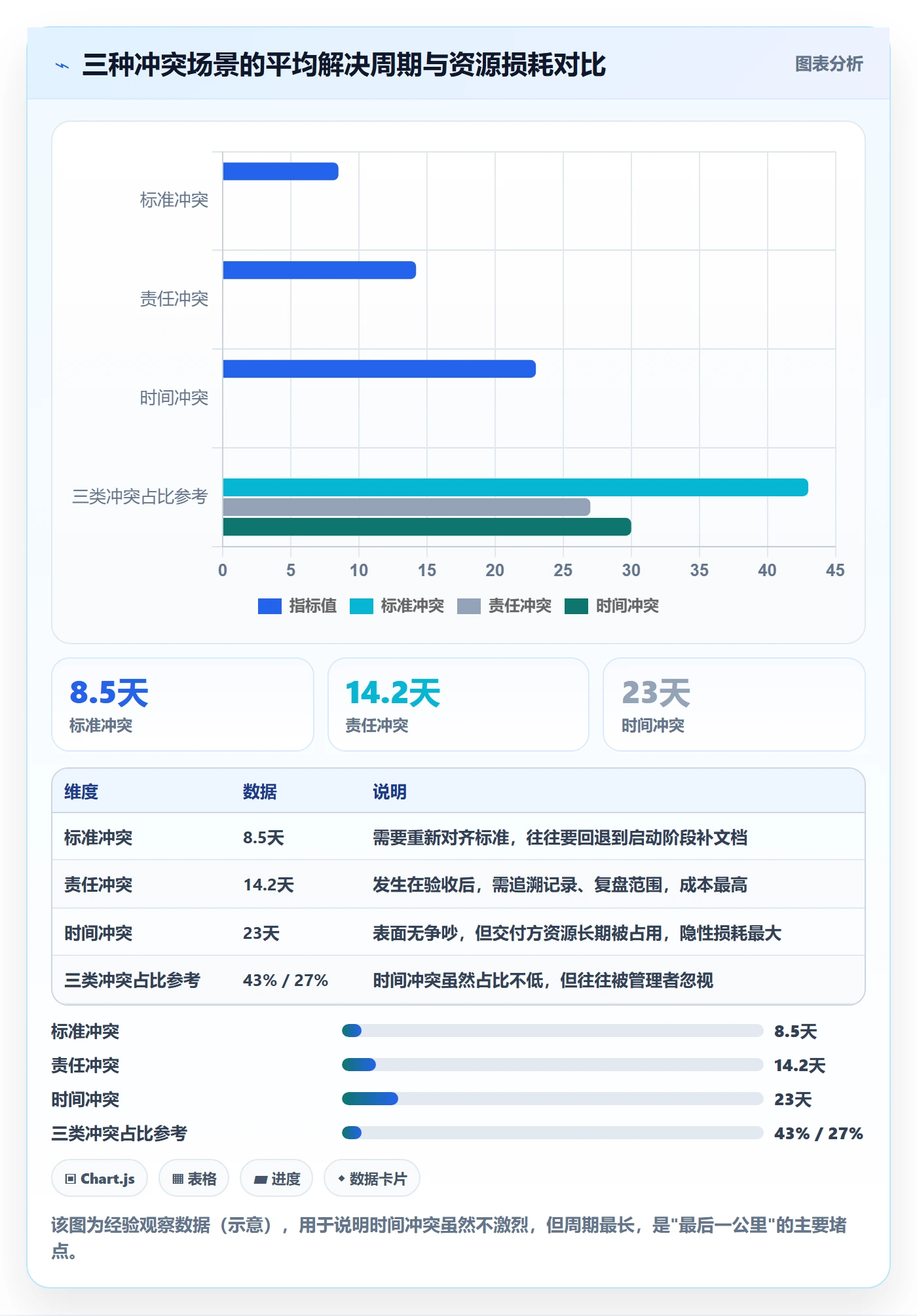Click the 责任冲突 progress bar
The width and height of the screenshot is (917, 1316).
[x=553, y=1065]
